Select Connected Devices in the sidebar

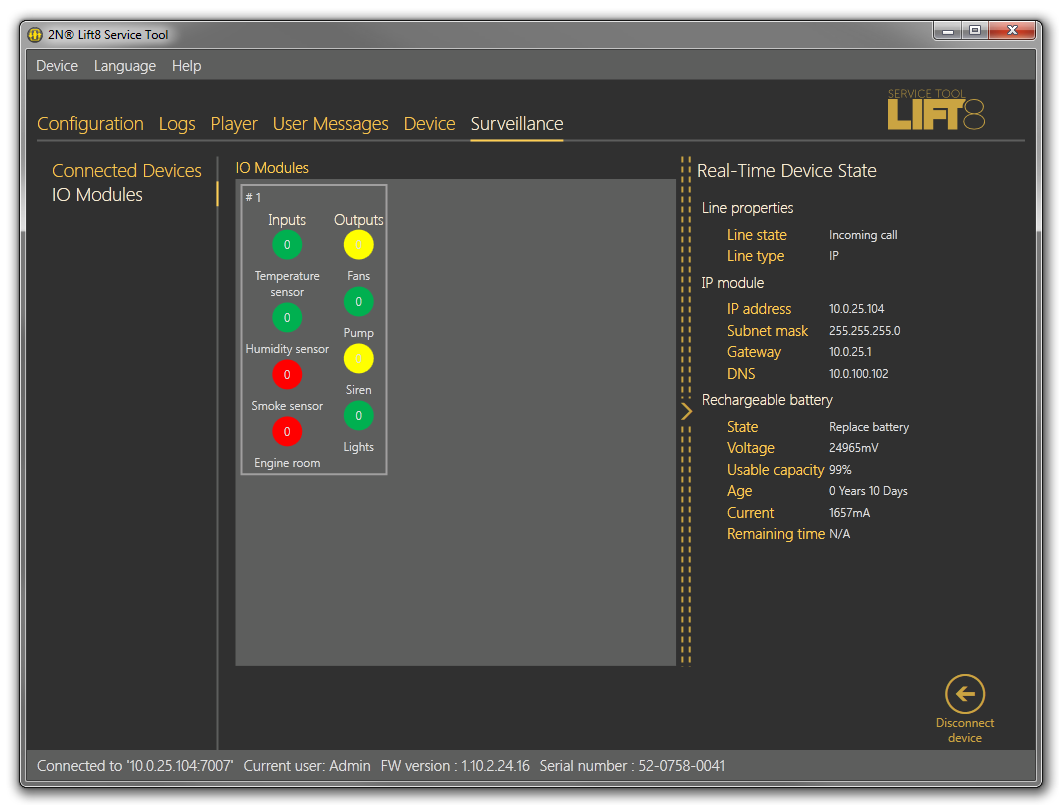click(x=127, y=171)
